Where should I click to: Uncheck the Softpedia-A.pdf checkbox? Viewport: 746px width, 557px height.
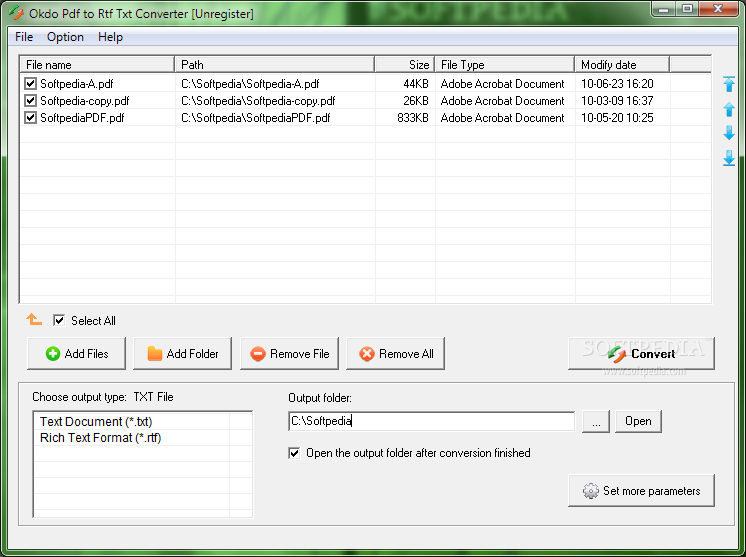(x=30, y=84)
